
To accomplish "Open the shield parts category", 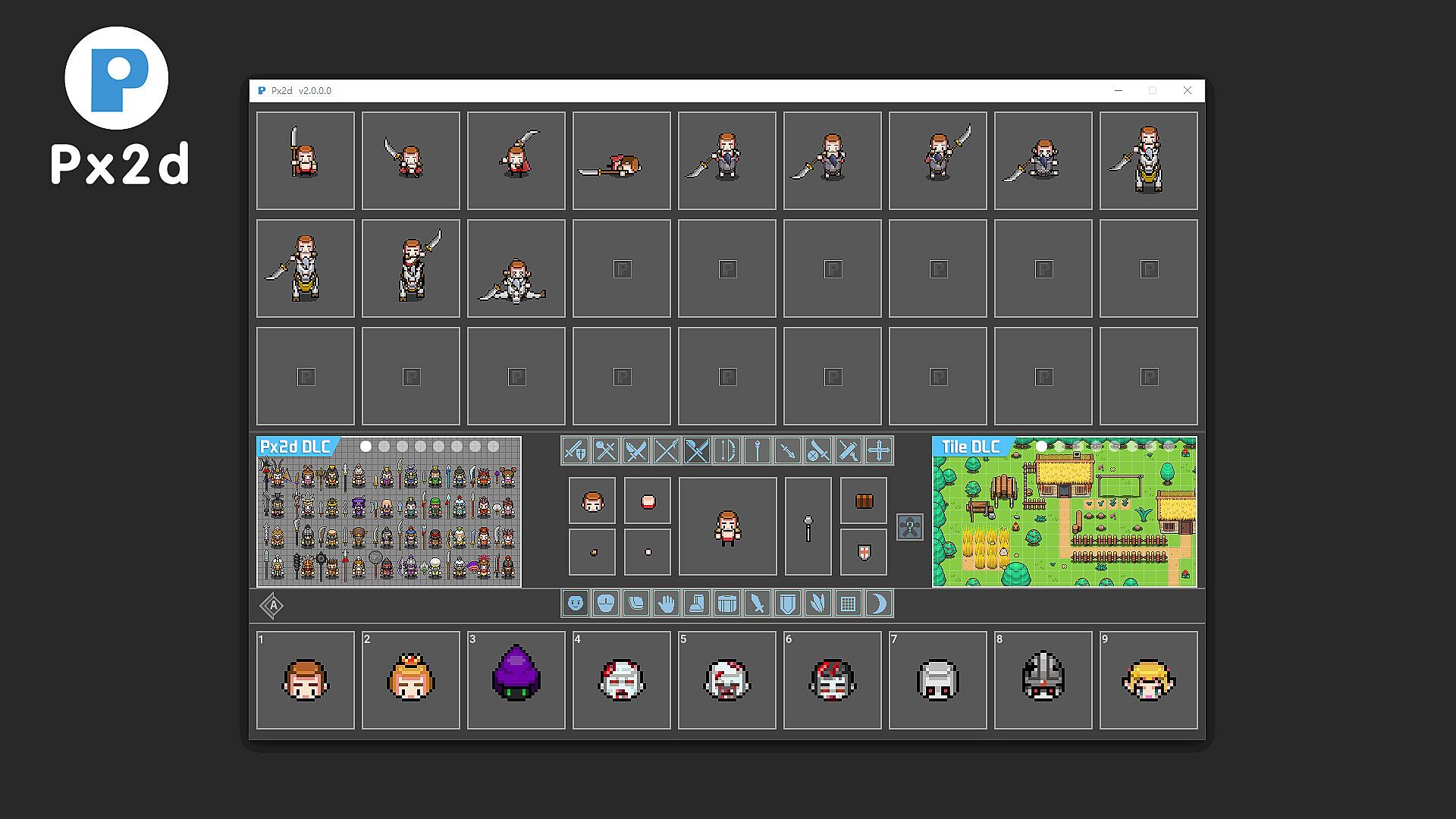I will [787, 604].
